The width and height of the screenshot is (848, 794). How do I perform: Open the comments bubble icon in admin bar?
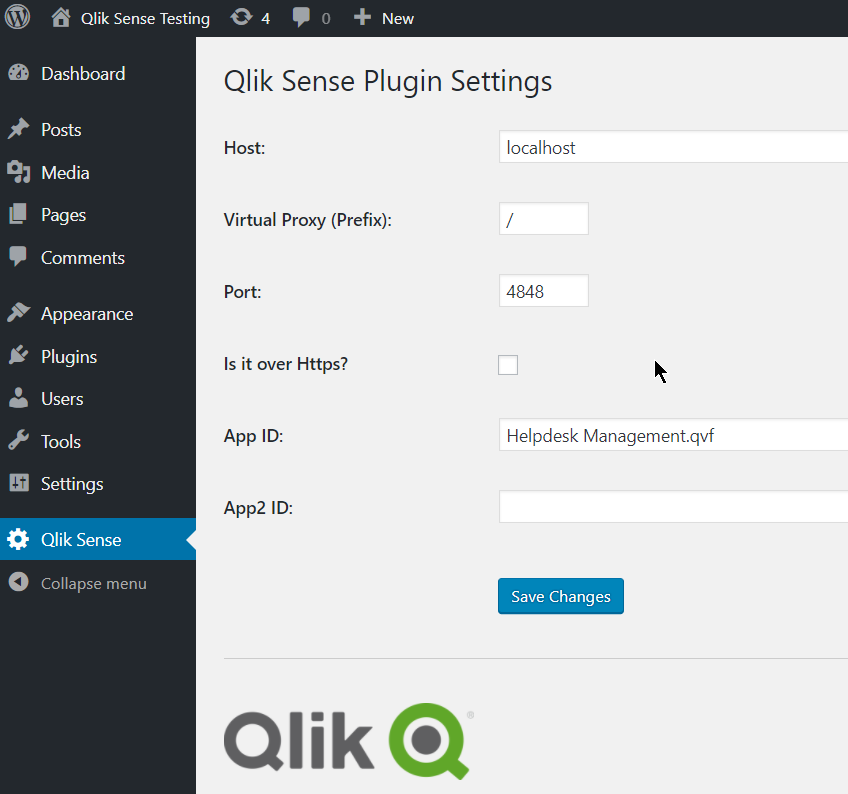tap(302, 18)
